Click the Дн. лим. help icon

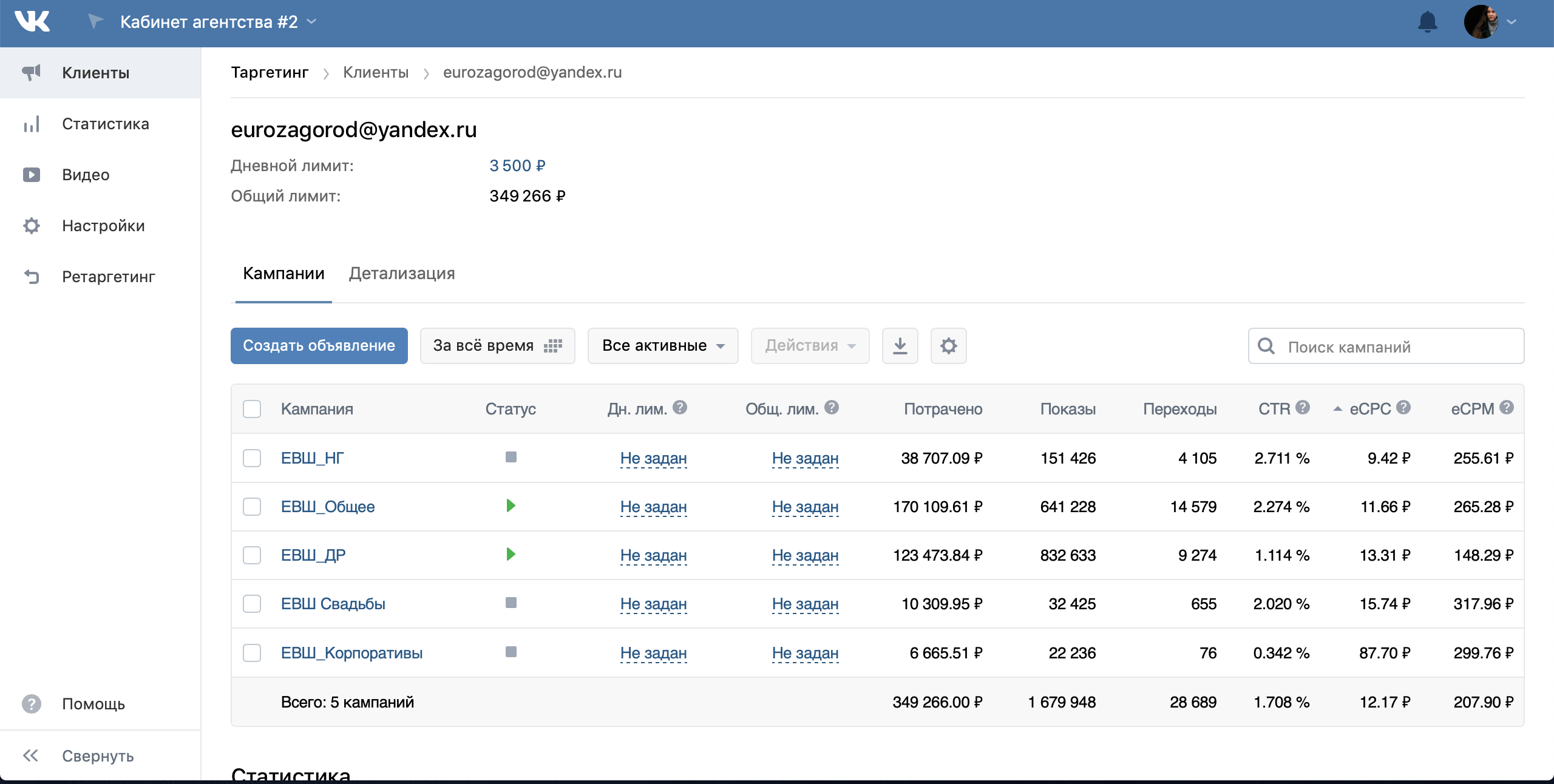[x=680, y=407]
